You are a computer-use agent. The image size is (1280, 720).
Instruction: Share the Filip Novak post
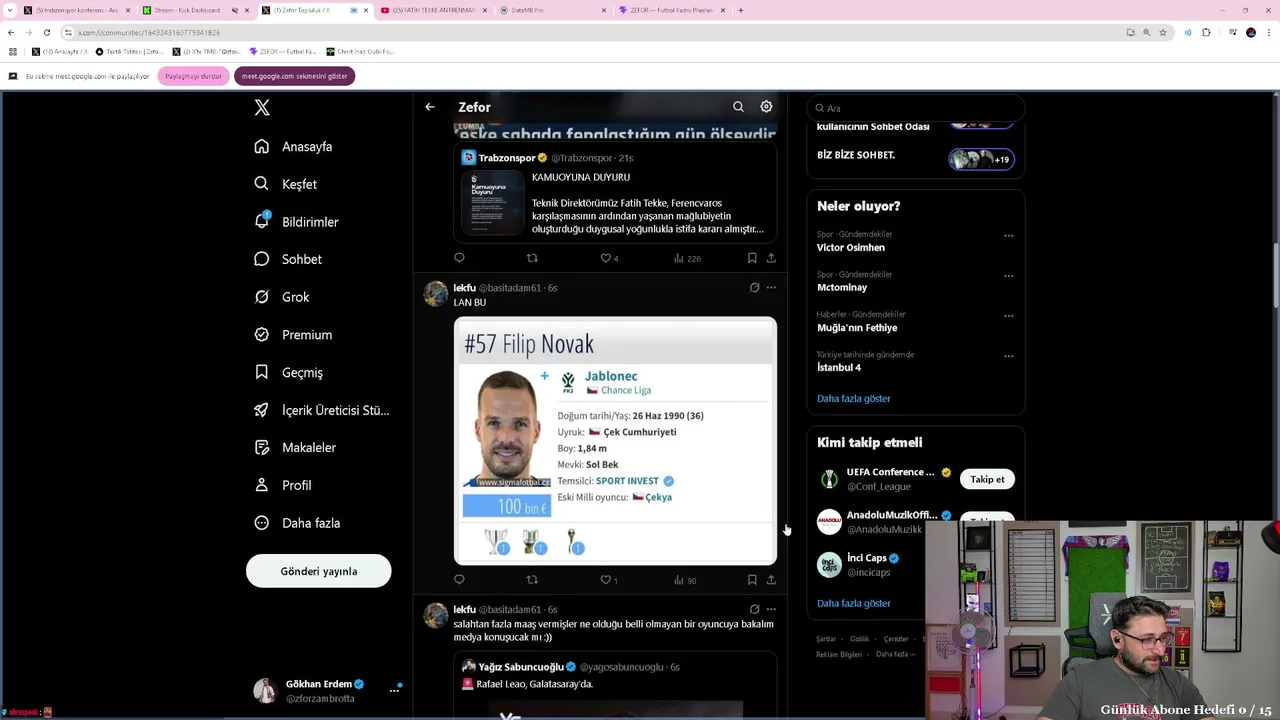click(x=771, y=580)
